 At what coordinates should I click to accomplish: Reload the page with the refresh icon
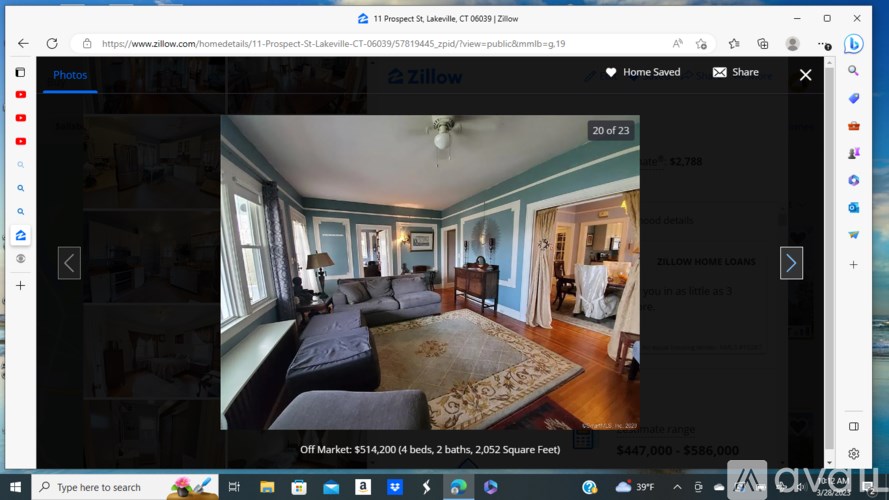click(52, 44)
